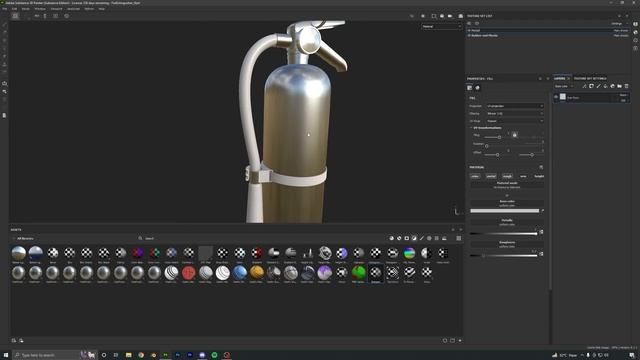Open the UV Wrap dropdown
Viewport: 640px width, 360px height.
(515, 121)
